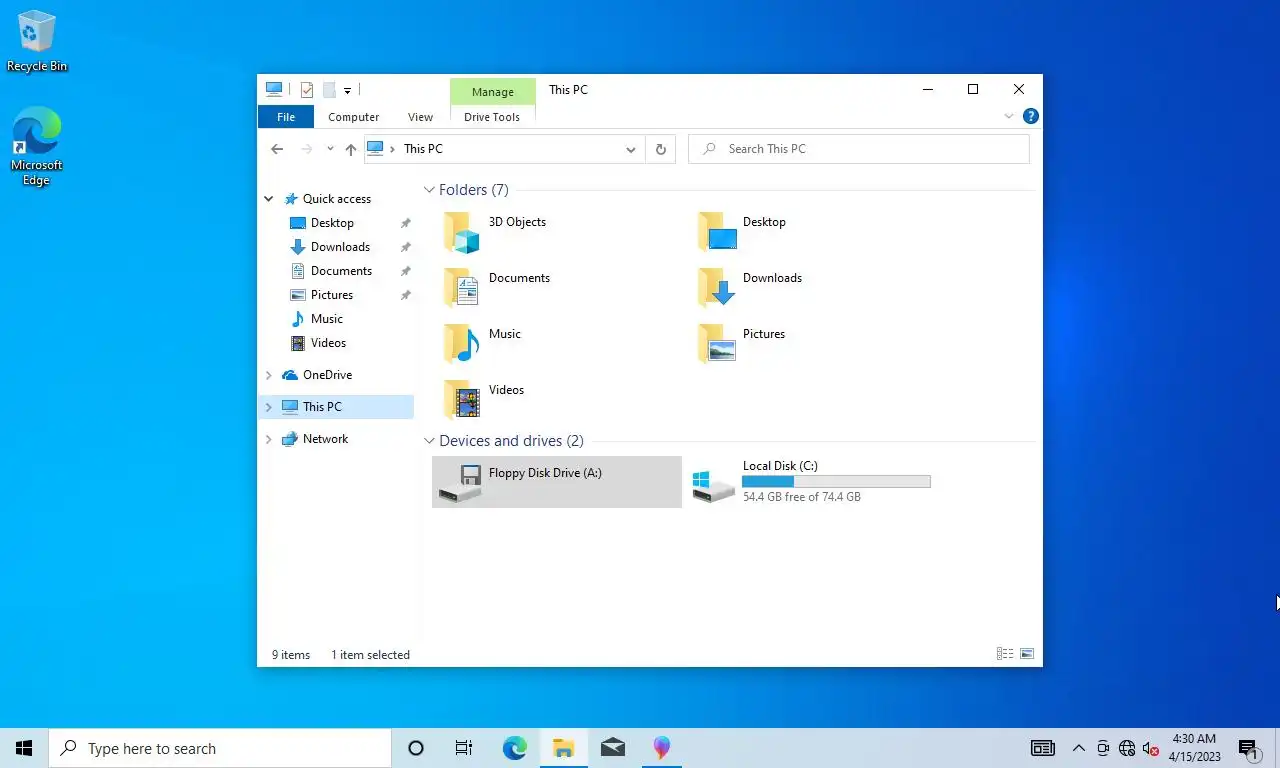The width and height of the screenshot is (1280, 768).
Task: Refresh This PC view
Action: (660, 149)
